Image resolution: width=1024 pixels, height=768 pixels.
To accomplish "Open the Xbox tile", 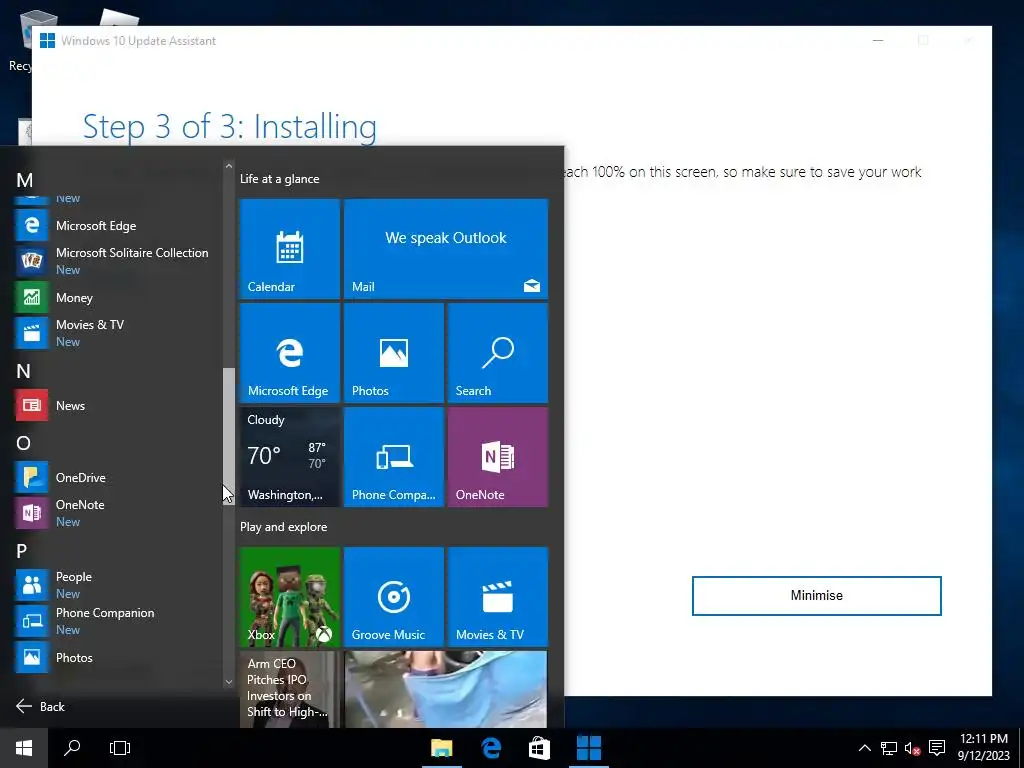I will point(290,597).
